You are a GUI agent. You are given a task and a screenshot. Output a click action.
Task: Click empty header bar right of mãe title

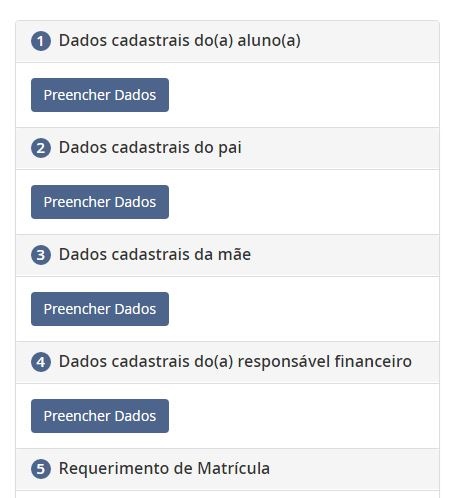point(345,255)
